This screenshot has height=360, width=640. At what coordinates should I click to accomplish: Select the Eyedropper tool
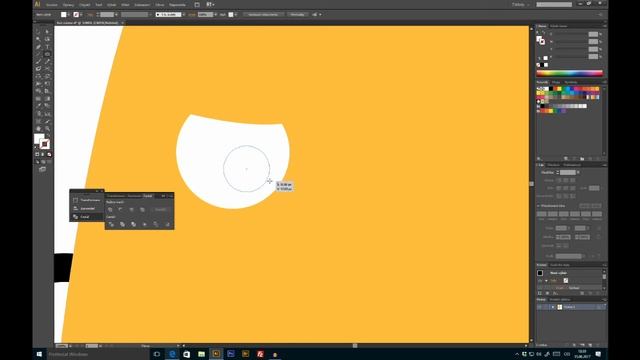click(38, 106)
